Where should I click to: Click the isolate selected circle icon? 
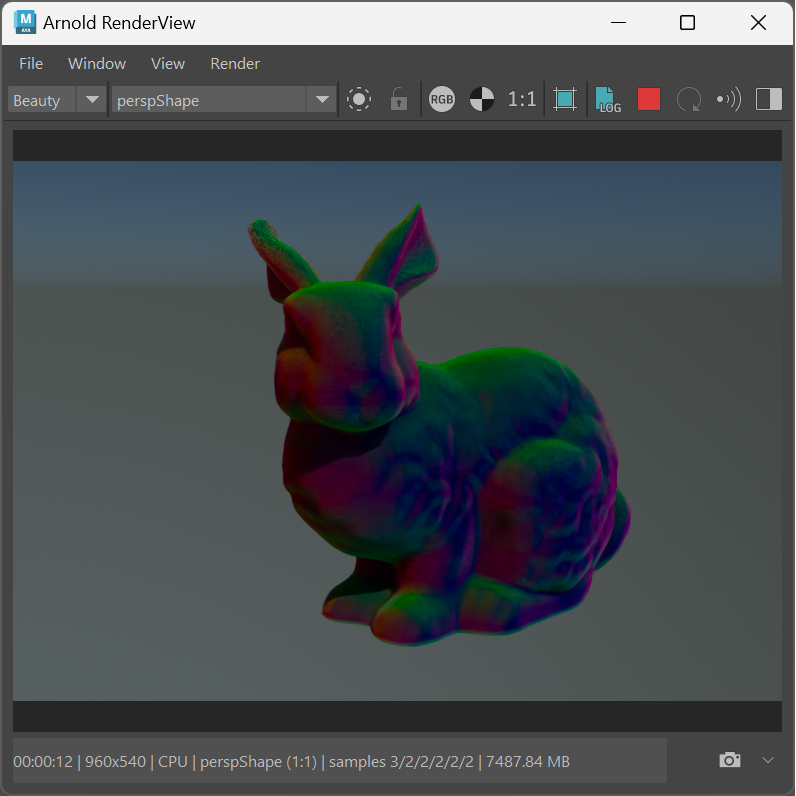[359, 99]
